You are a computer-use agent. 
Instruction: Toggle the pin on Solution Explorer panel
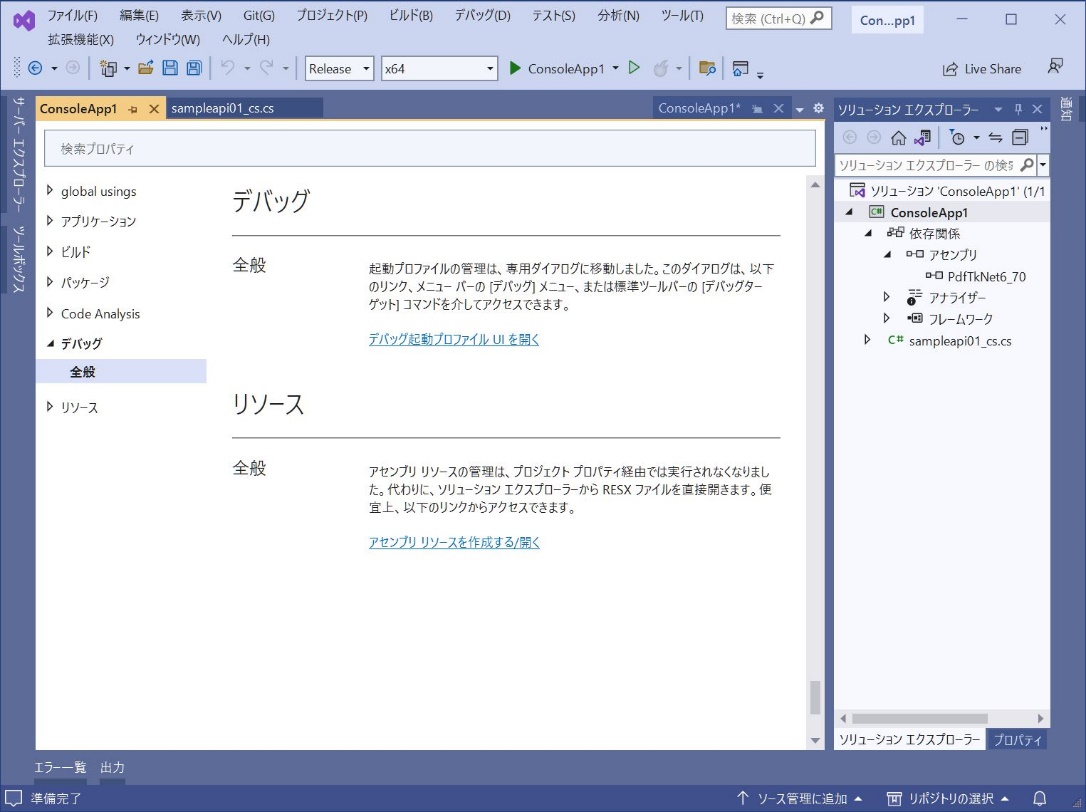click(1019, 109)
